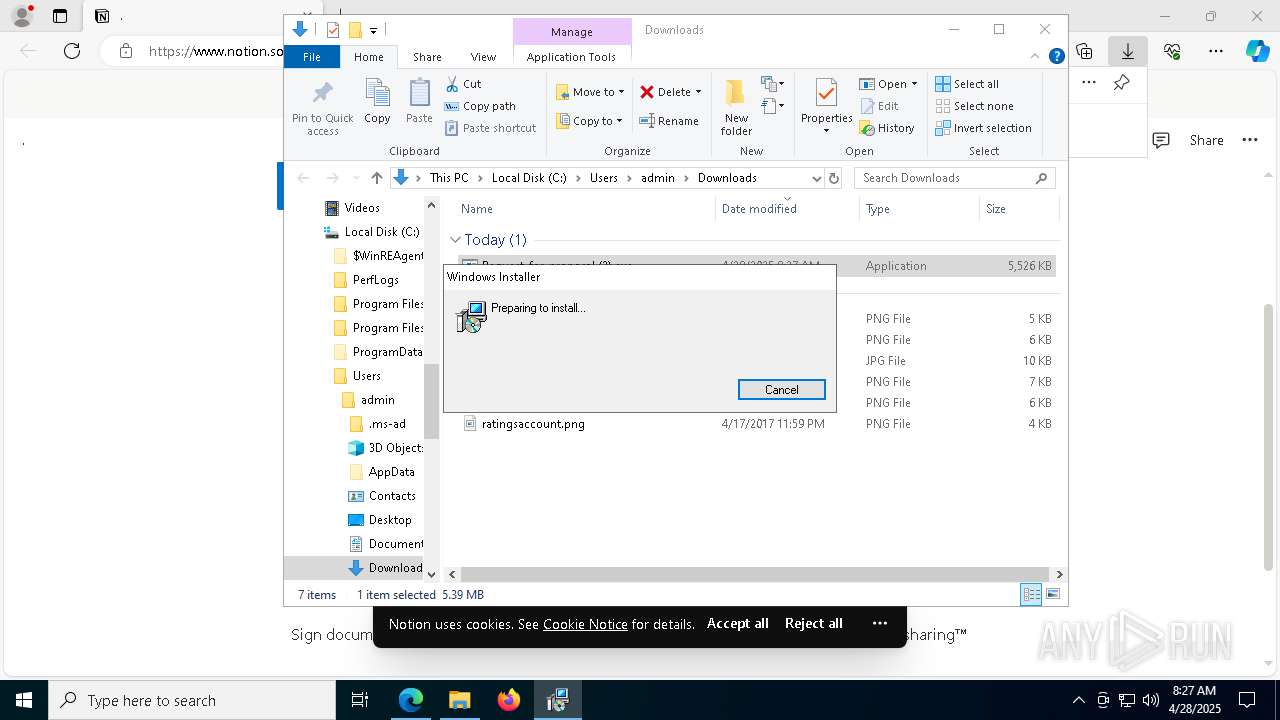This screenshot has height=720, width=1280.
Task: Click Windows Start button
Action: pyautogui.click(x=23, y=700)
